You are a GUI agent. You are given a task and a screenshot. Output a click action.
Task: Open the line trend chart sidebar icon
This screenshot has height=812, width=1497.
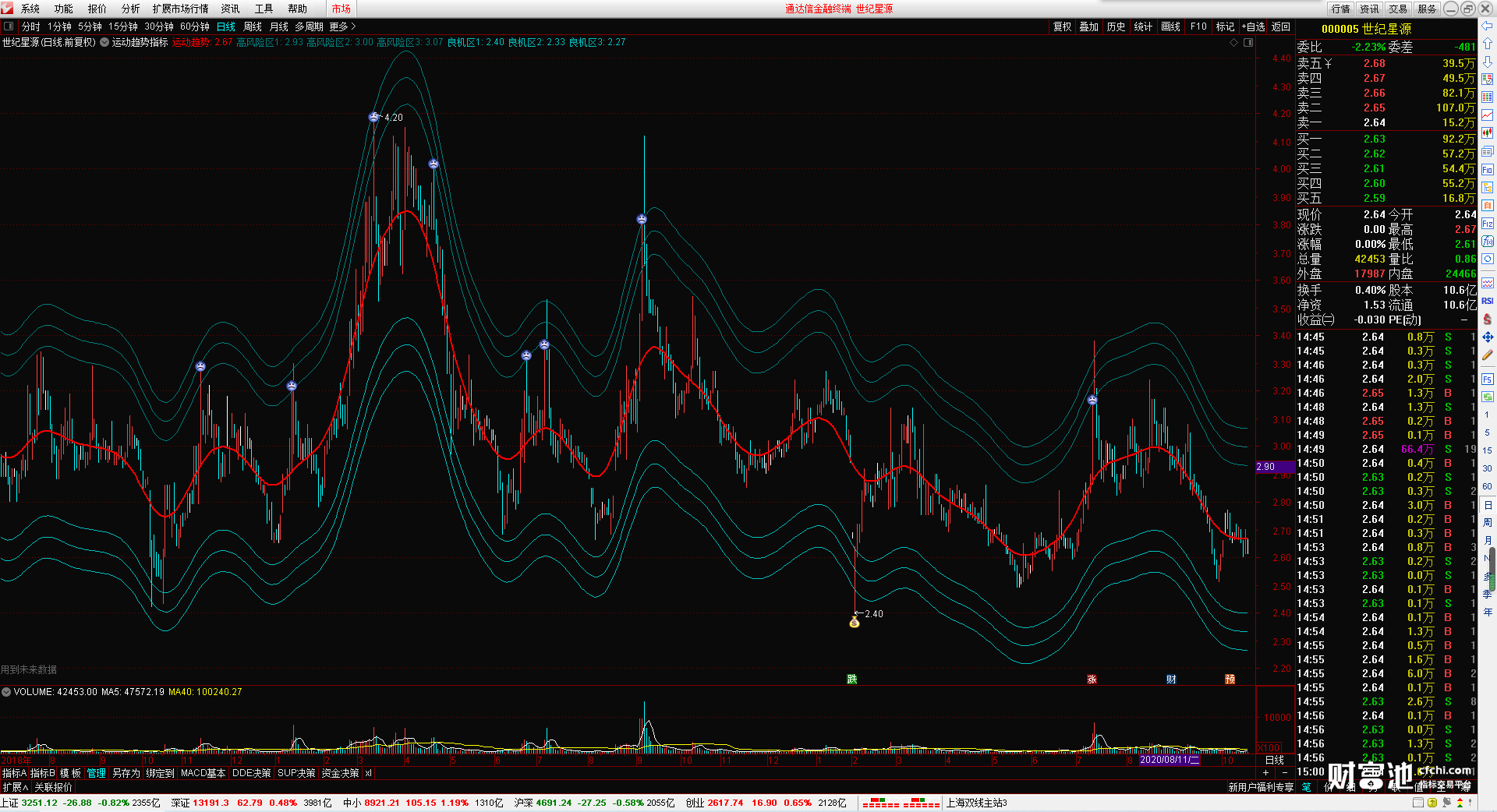1488,115
